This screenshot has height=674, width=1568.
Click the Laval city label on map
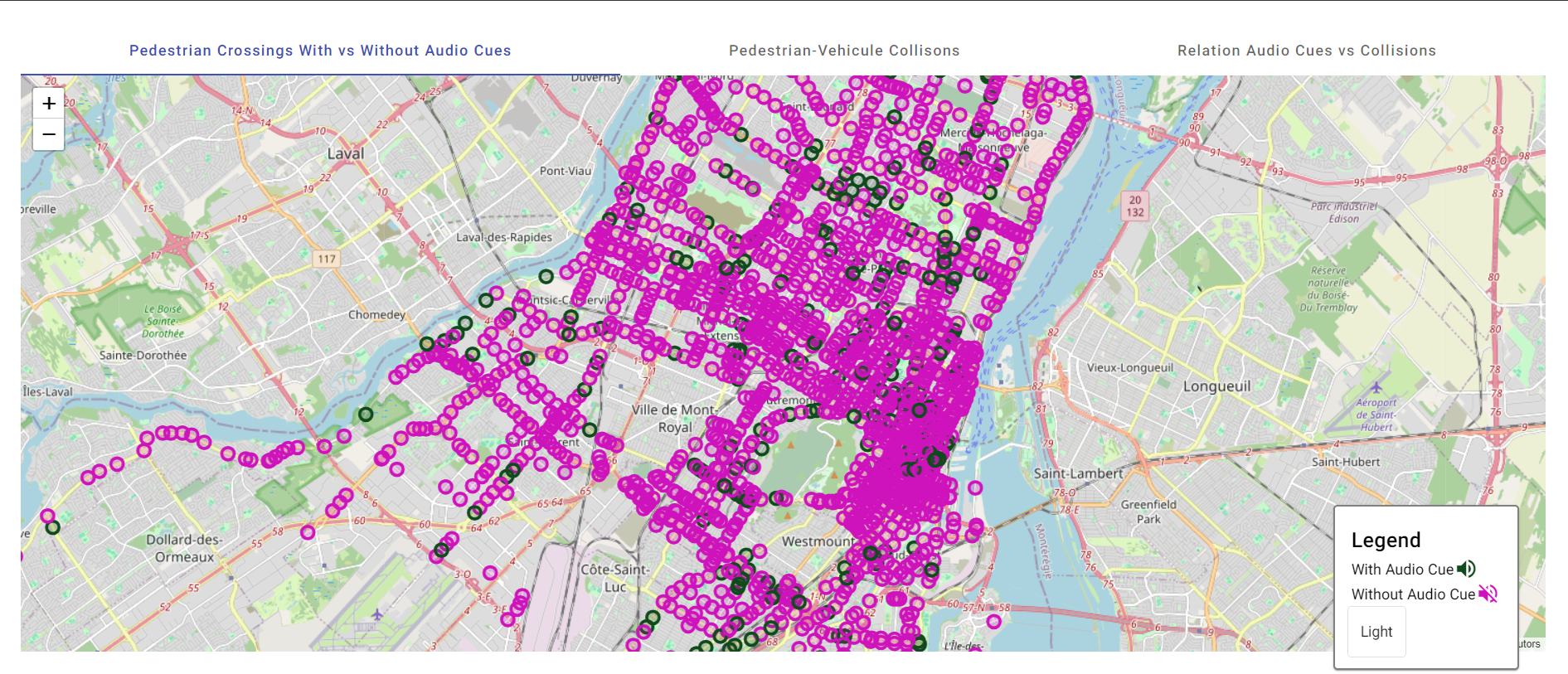[346, 153]
